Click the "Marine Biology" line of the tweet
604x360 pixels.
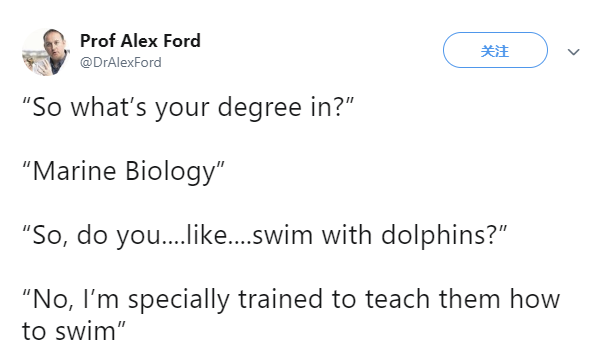click(x=123, y=171)
